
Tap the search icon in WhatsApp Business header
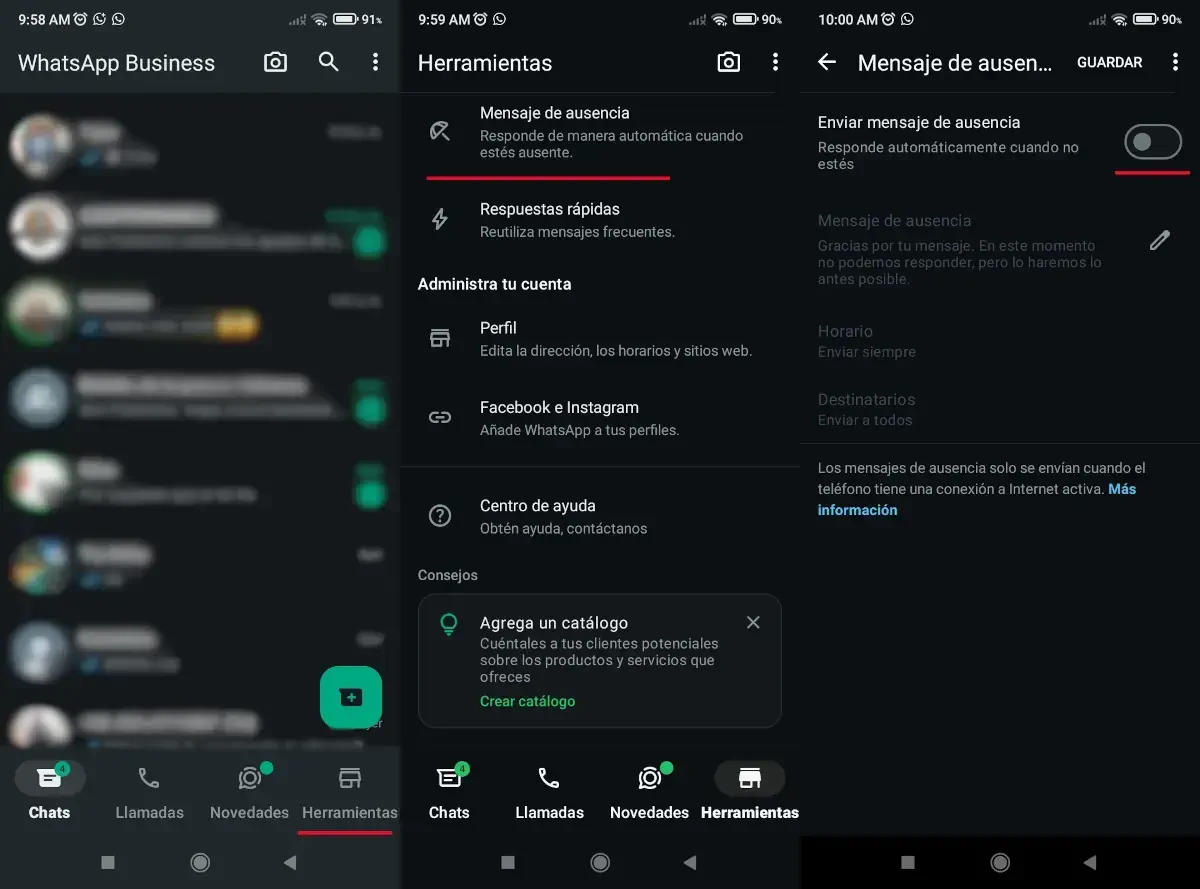point(328,62)
